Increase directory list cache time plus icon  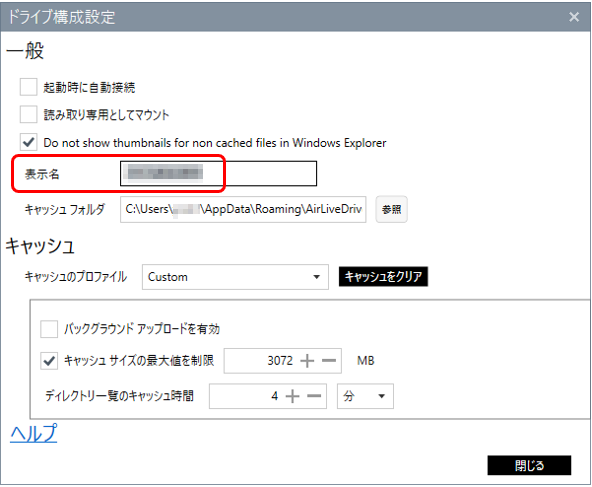click(293, 396)
